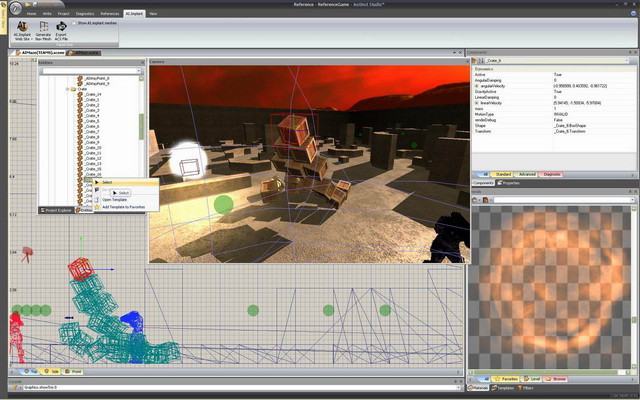The image size is (640, 400).
Task: Switch to Templates bottom tab
Action: 502,388
